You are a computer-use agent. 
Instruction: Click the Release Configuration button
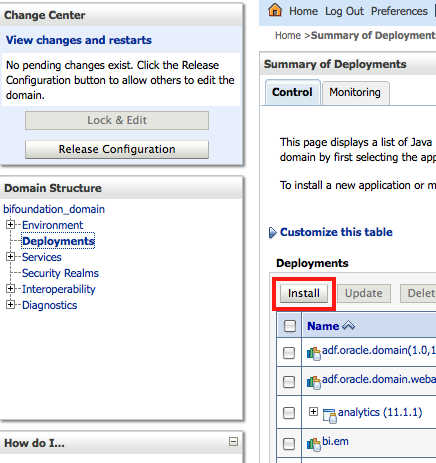tap(117, 149)
